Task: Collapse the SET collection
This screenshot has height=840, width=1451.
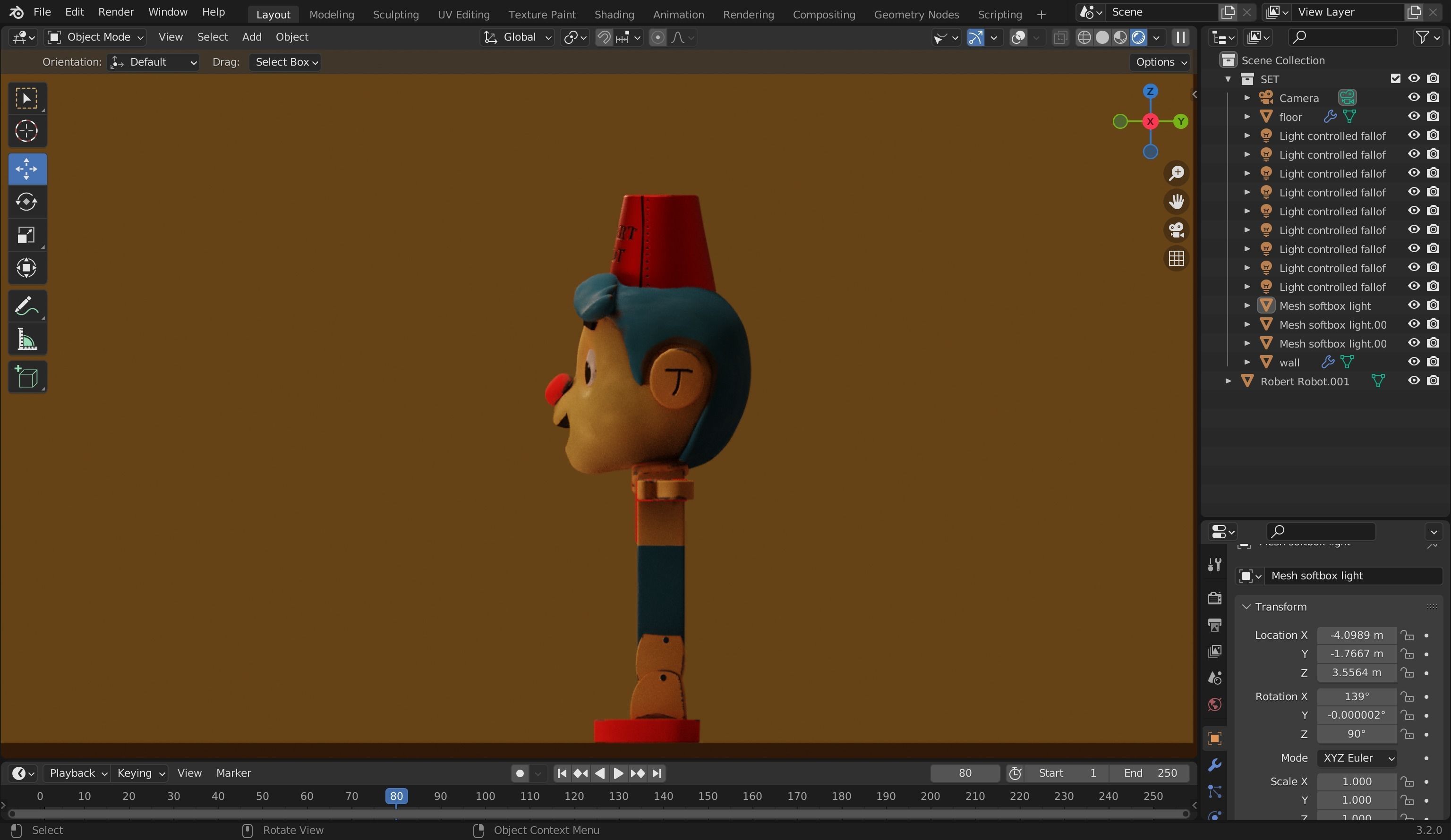Action: point(1228,79)
